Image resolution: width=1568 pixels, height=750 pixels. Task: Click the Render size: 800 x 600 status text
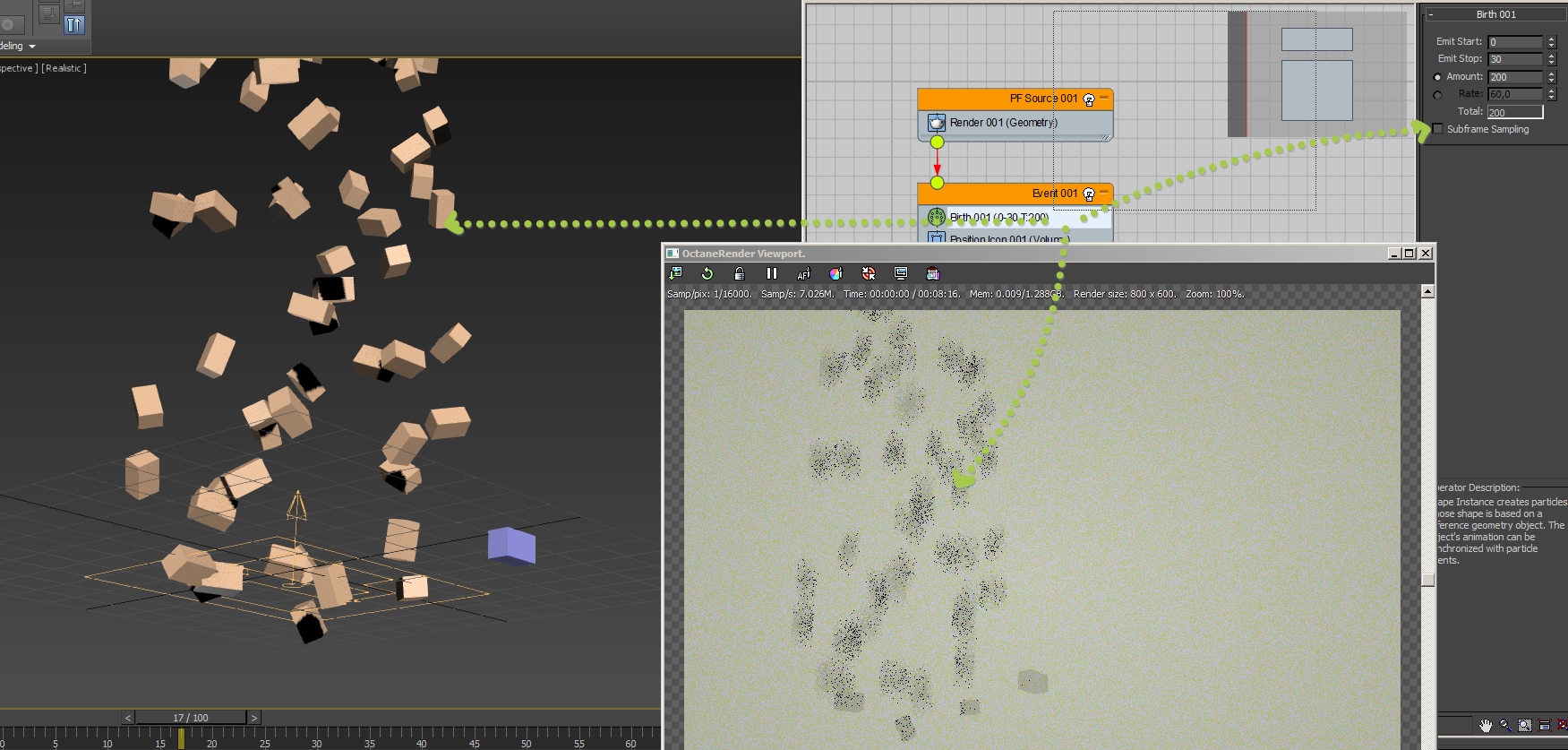click(x=1125, y=294)
